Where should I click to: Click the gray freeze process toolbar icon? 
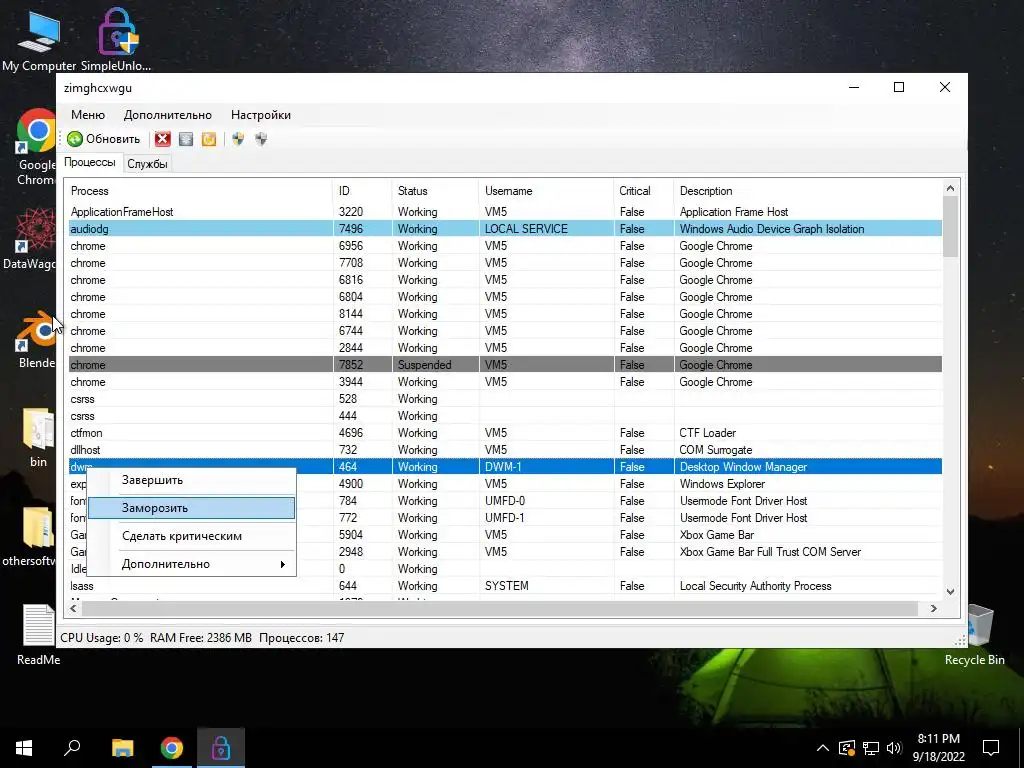[186, 139]
